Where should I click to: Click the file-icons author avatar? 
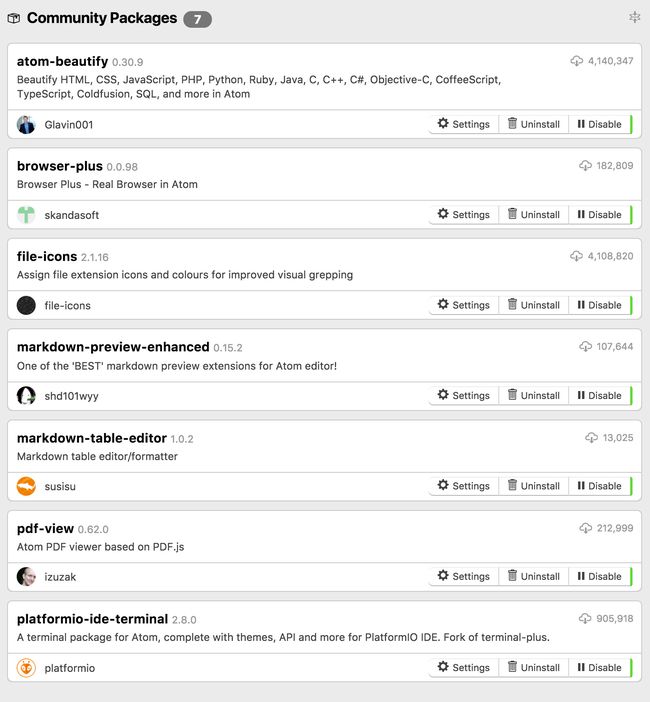[26, 305]
